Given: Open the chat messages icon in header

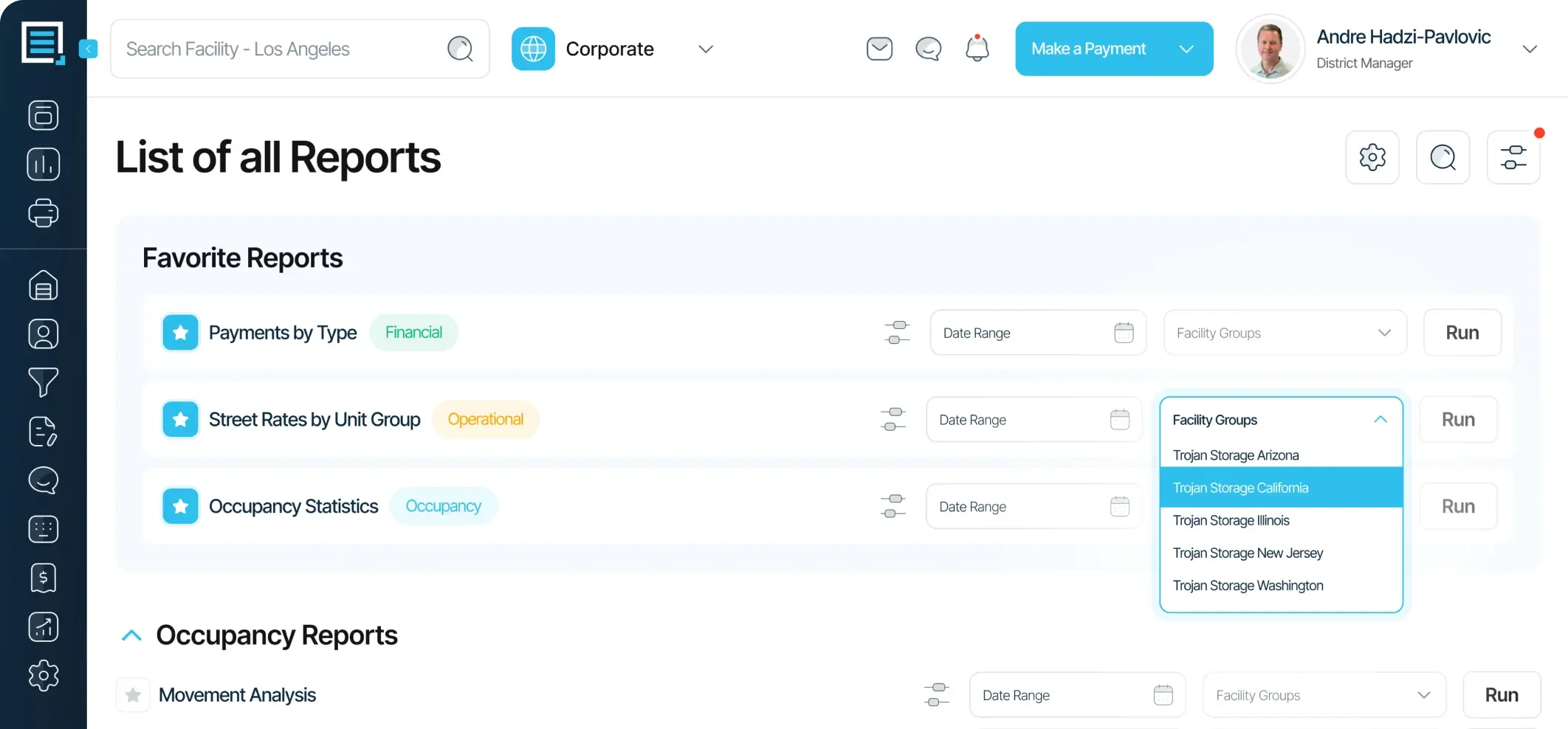Looking at the screenshot, I should point(928,49).
